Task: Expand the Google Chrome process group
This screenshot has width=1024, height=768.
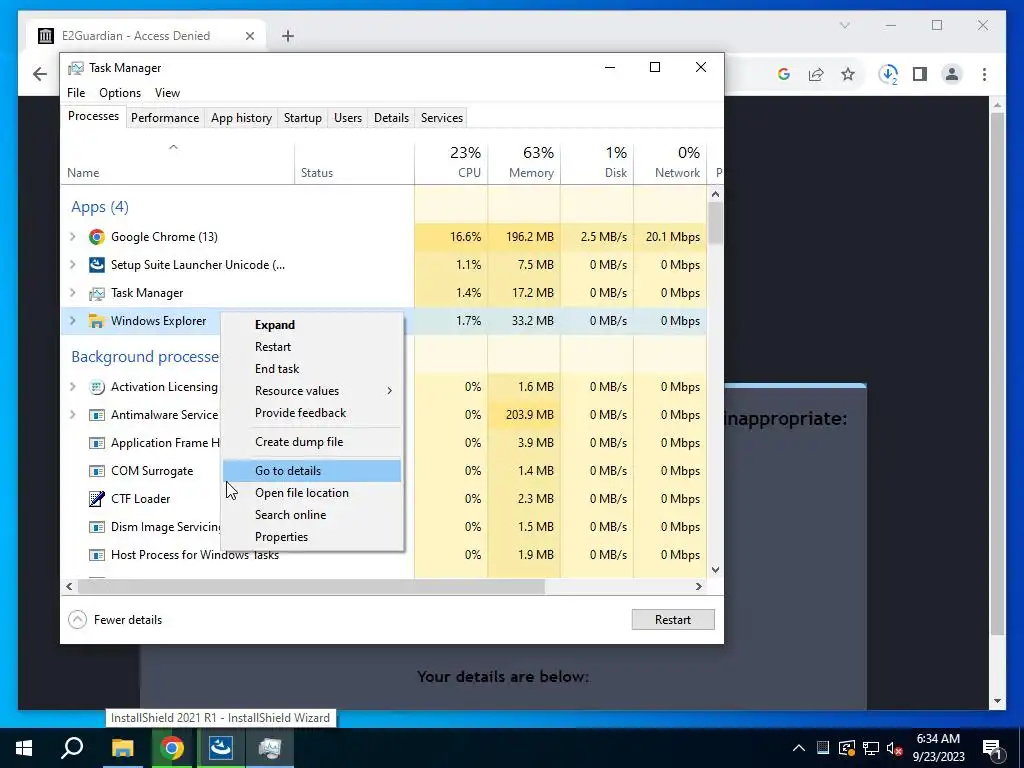Action: (73, 237)
